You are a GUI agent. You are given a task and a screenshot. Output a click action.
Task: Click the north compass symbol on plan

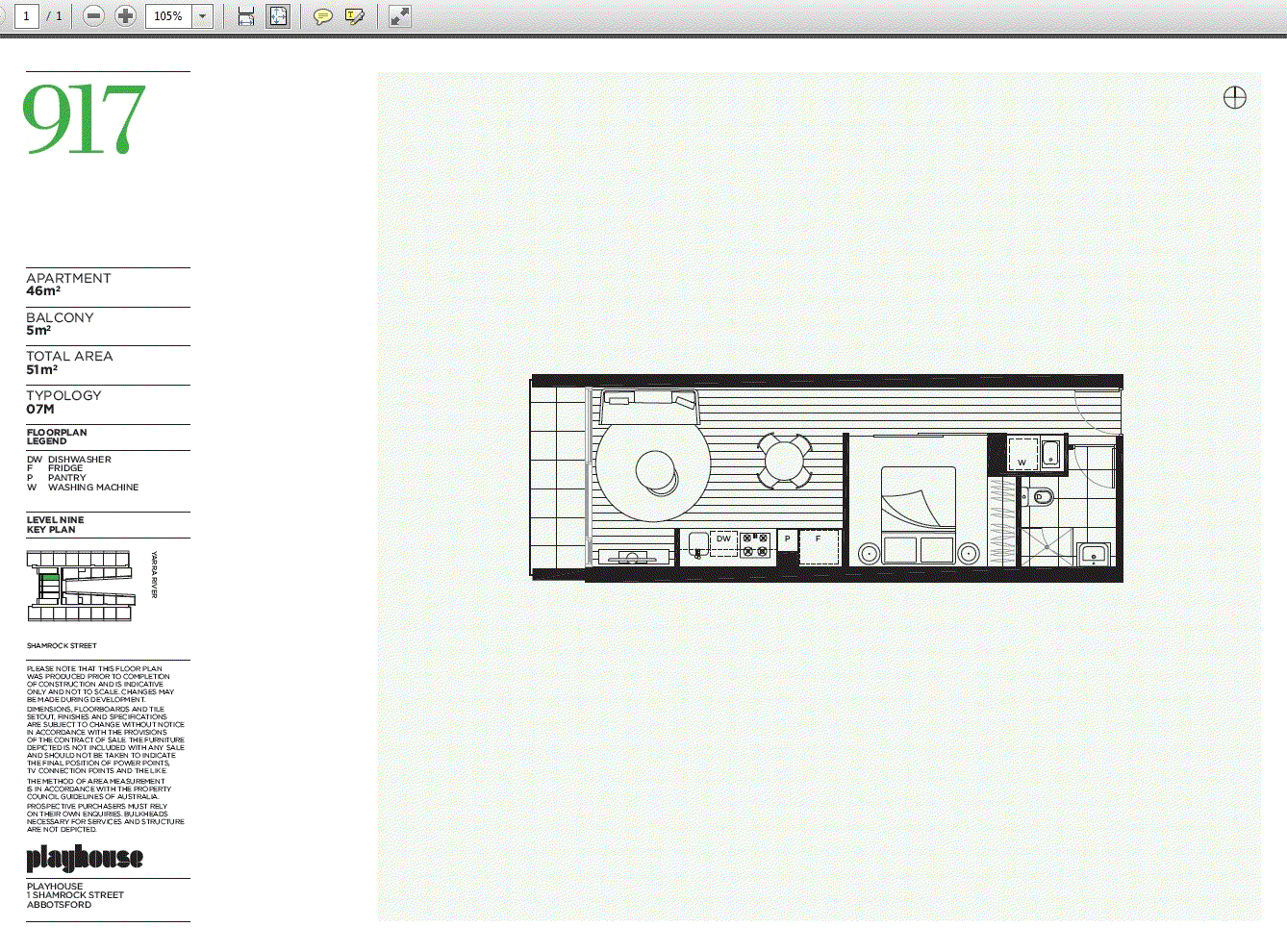[1234, 97]
